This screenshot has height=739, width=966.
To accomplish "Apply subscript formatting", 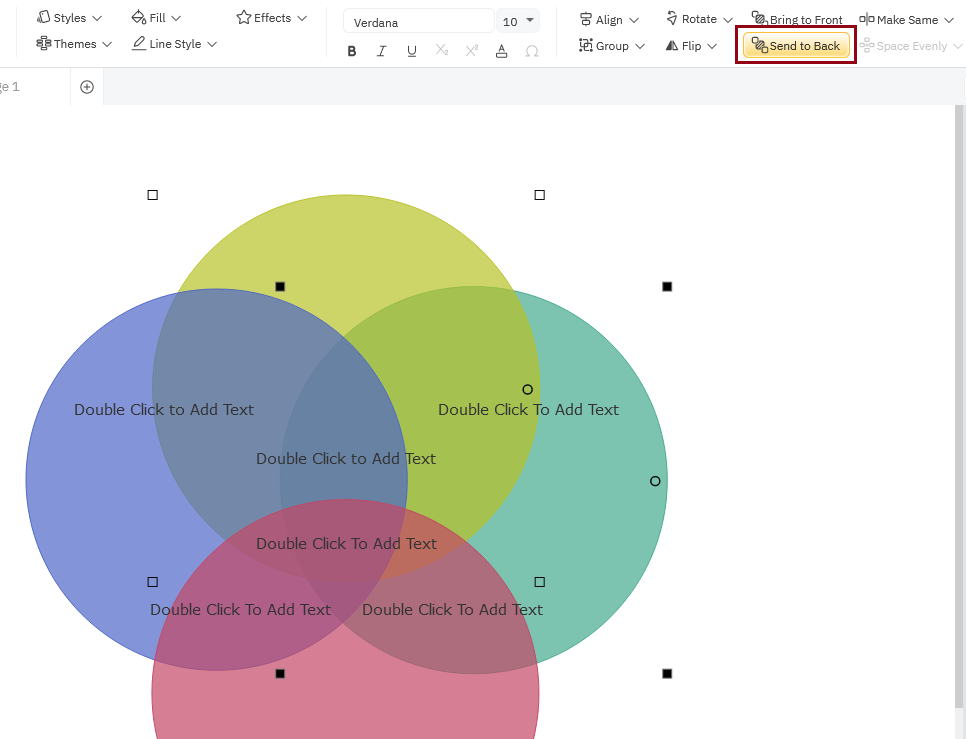I will pyautogui.click(x=442, y=50).
